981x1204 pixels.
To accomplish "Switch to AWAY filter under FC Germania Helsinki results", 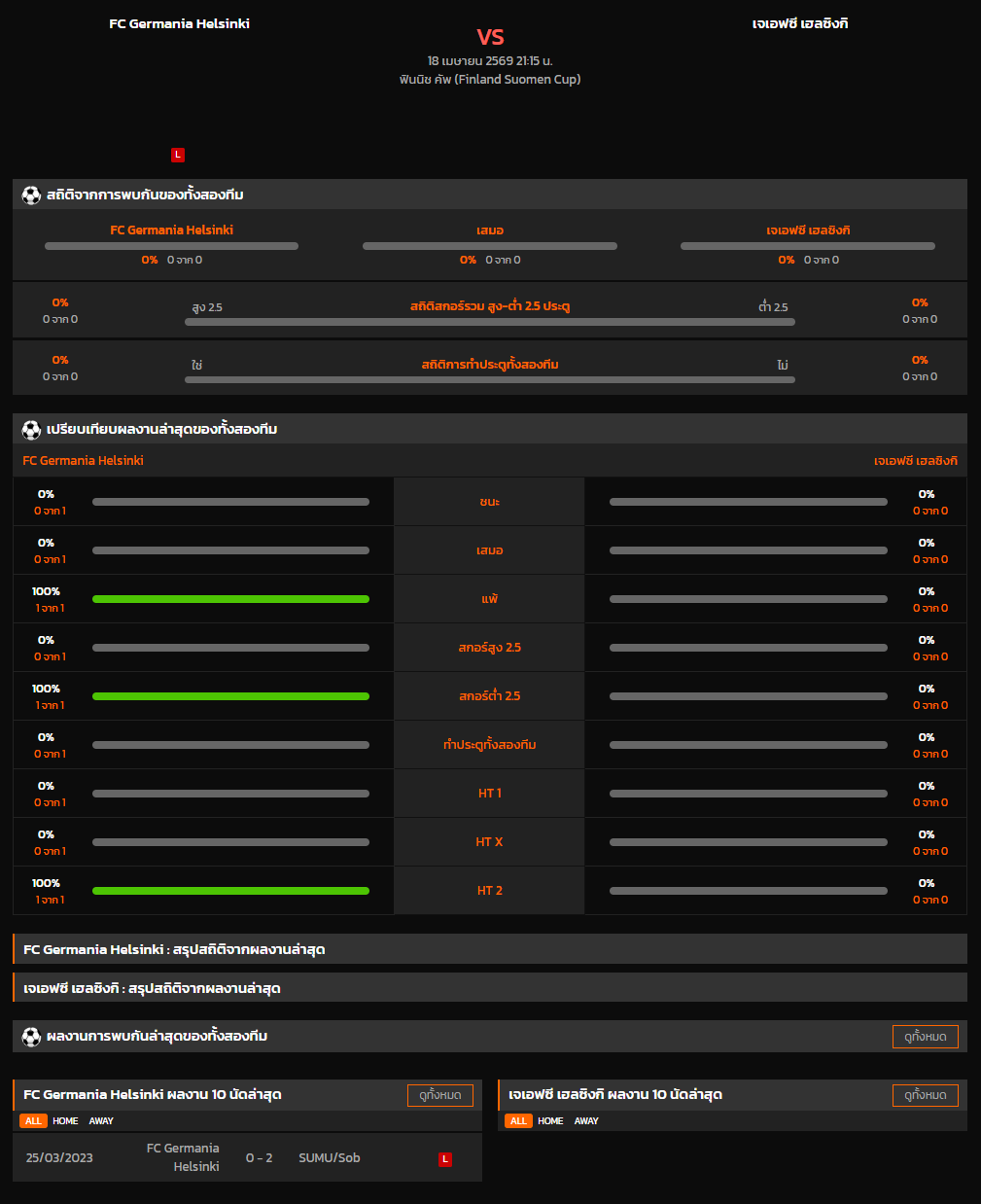I will 101,1121.
